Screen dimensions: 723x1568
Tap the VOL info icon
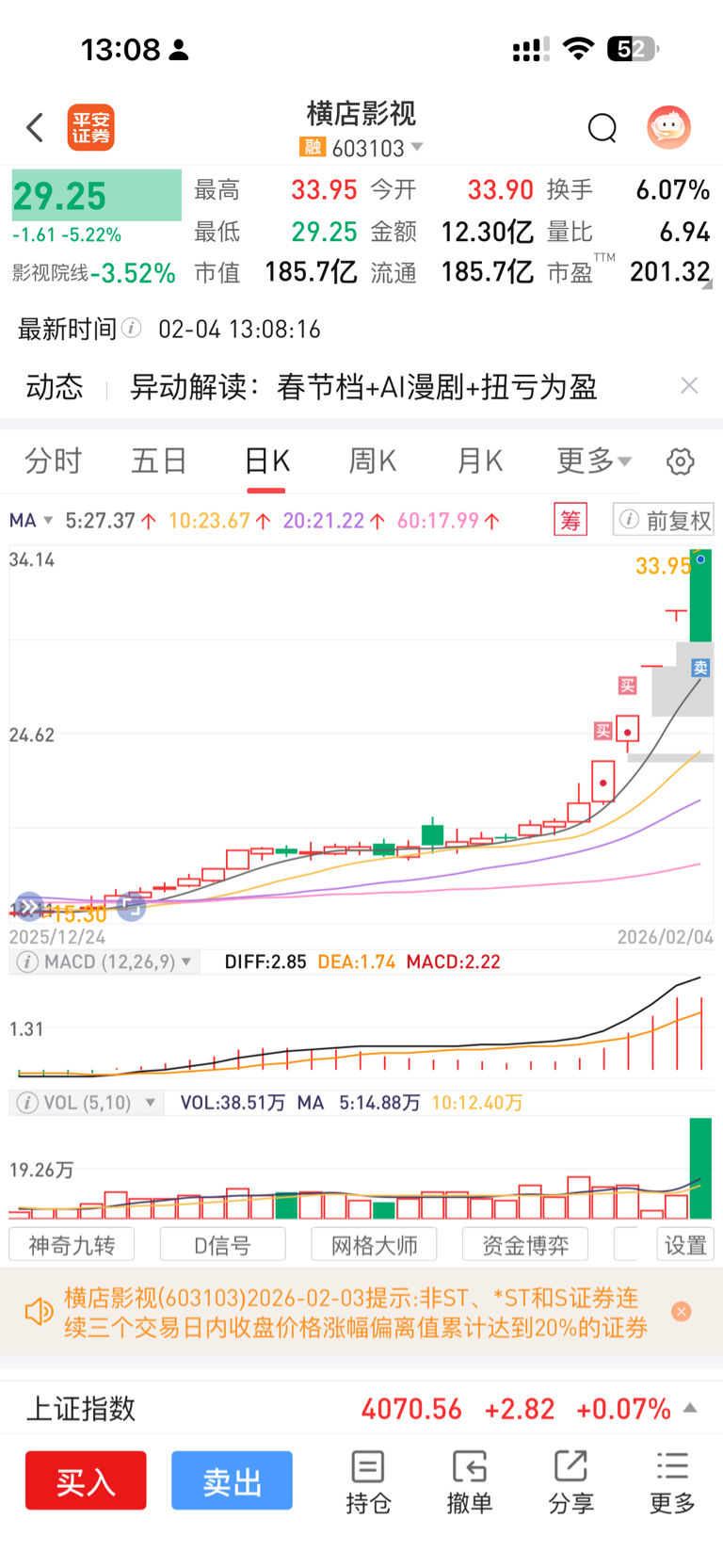[28, 1102]
